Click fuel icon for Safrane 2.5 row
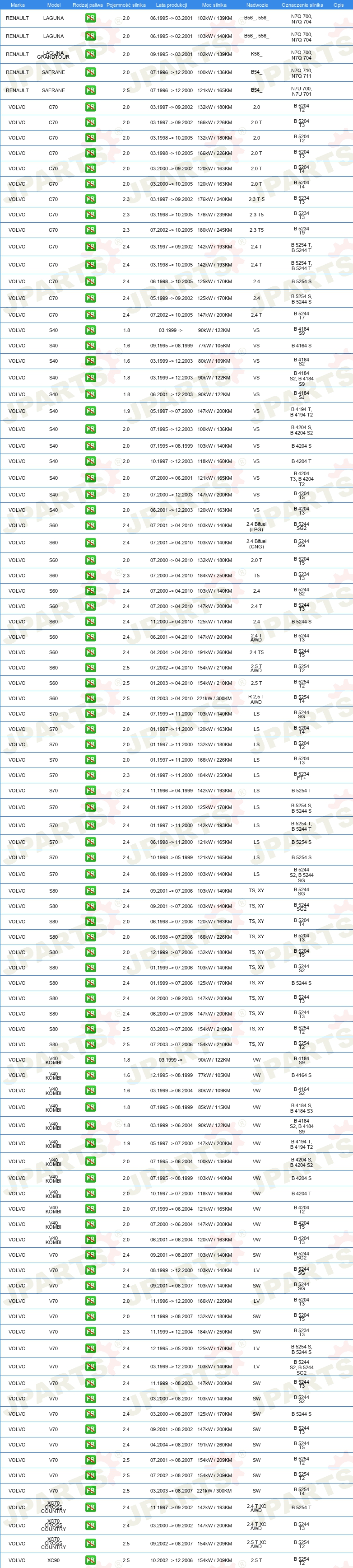 point(90,90)
